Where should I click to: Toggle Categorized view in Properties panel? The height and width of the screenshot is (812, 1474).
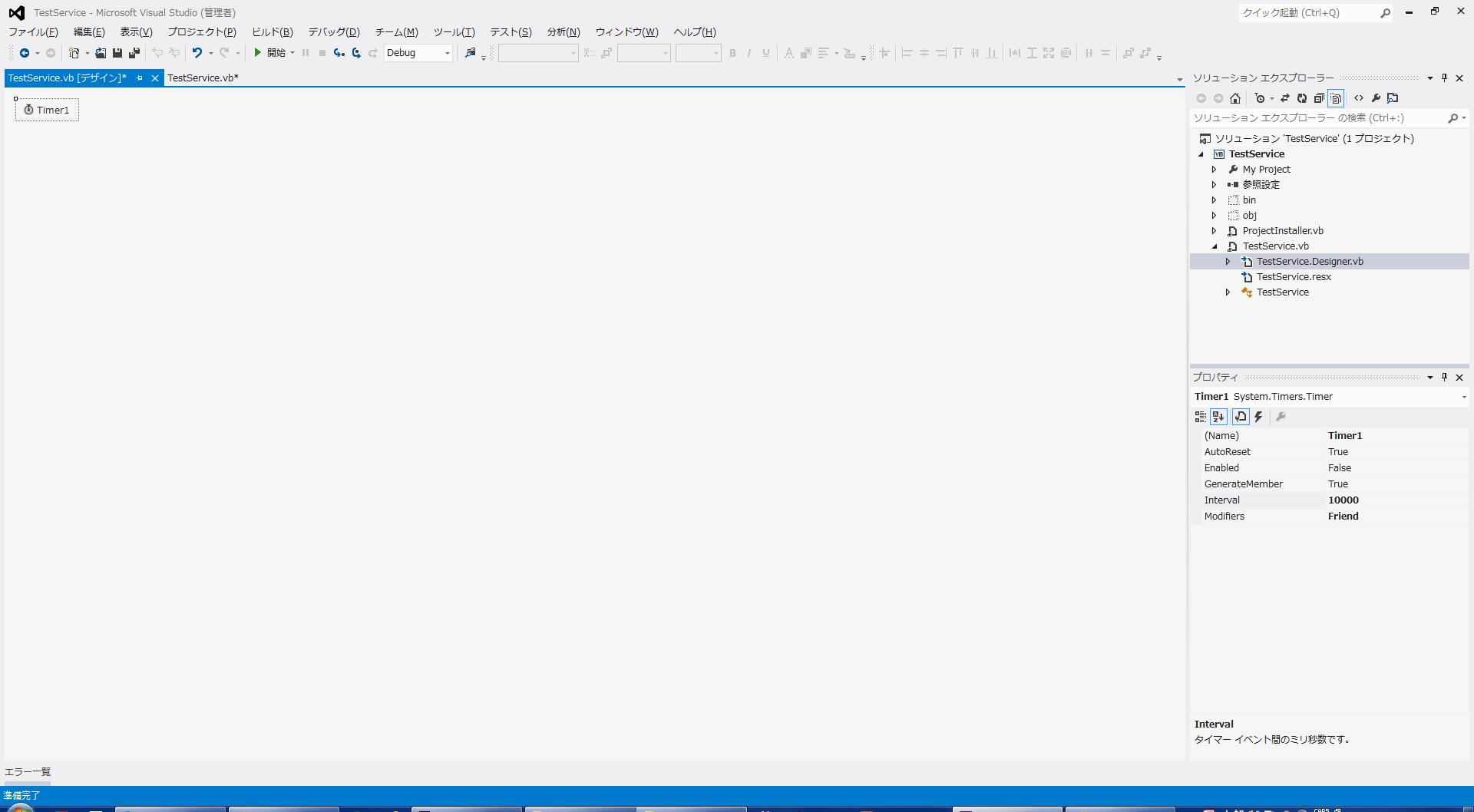tap(1201, 417)
